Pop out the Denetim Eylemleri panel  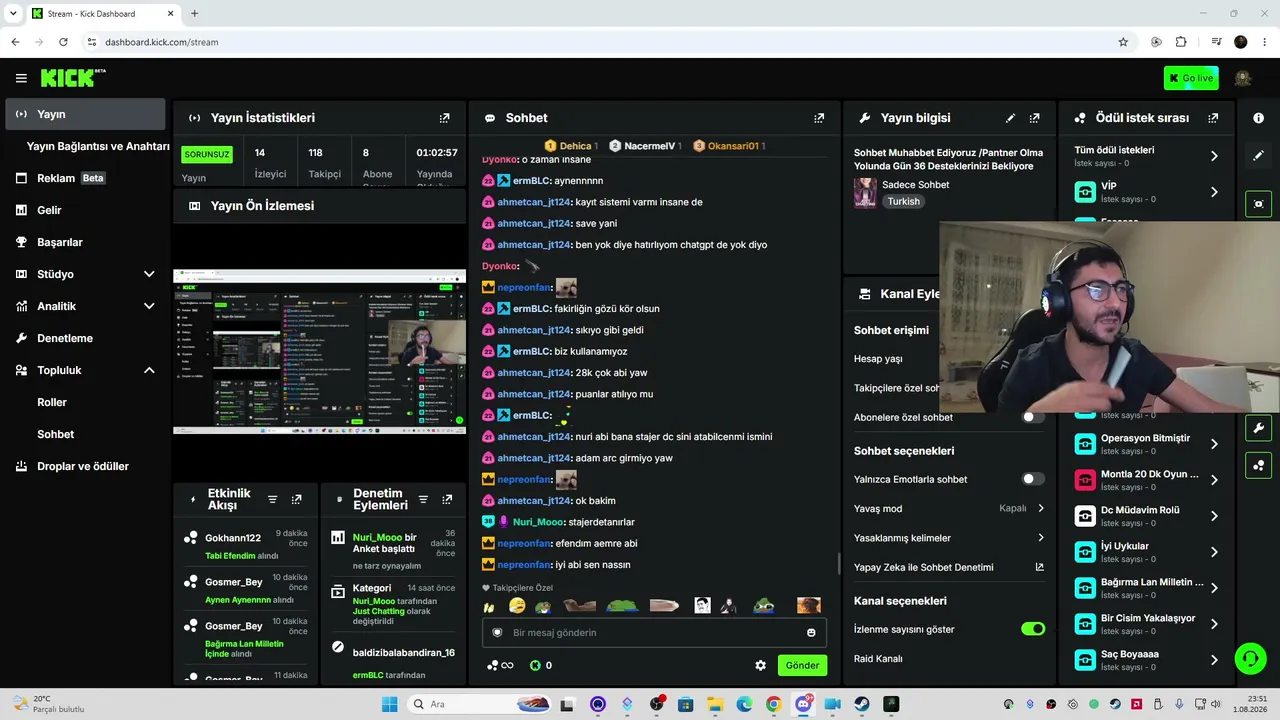(x=447, y=499)
